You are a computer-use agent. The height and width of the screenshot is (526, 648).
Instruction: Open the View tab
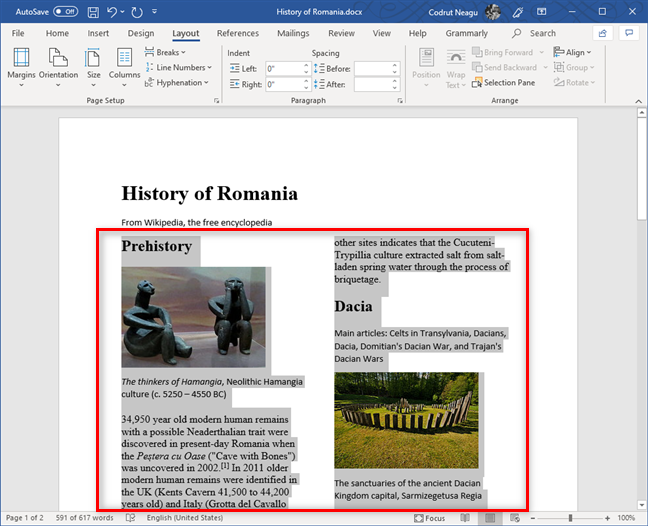(381, 33)
